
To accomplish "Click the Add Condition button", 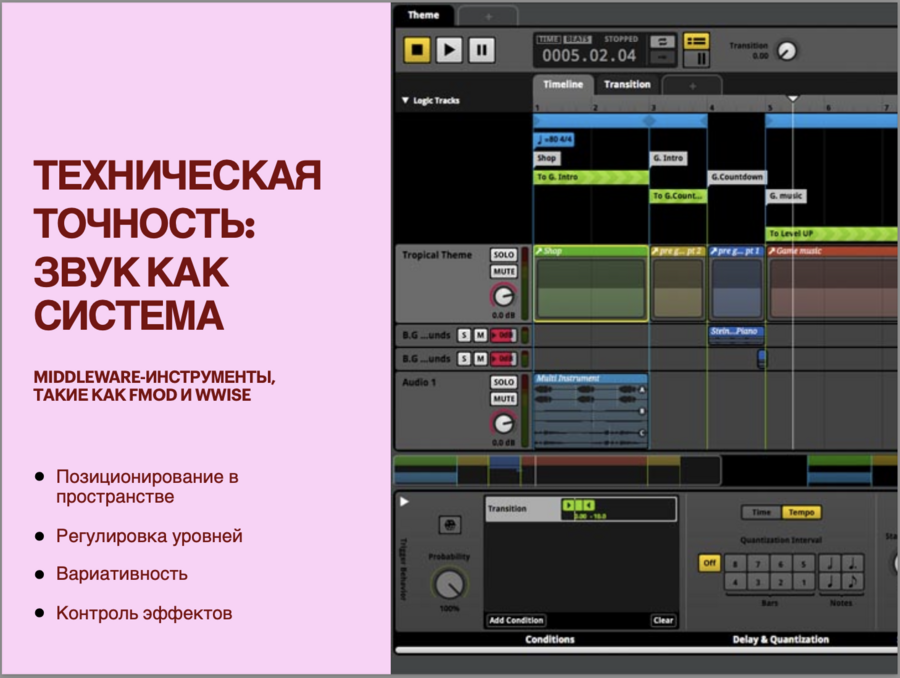I will tap(516, 621).
